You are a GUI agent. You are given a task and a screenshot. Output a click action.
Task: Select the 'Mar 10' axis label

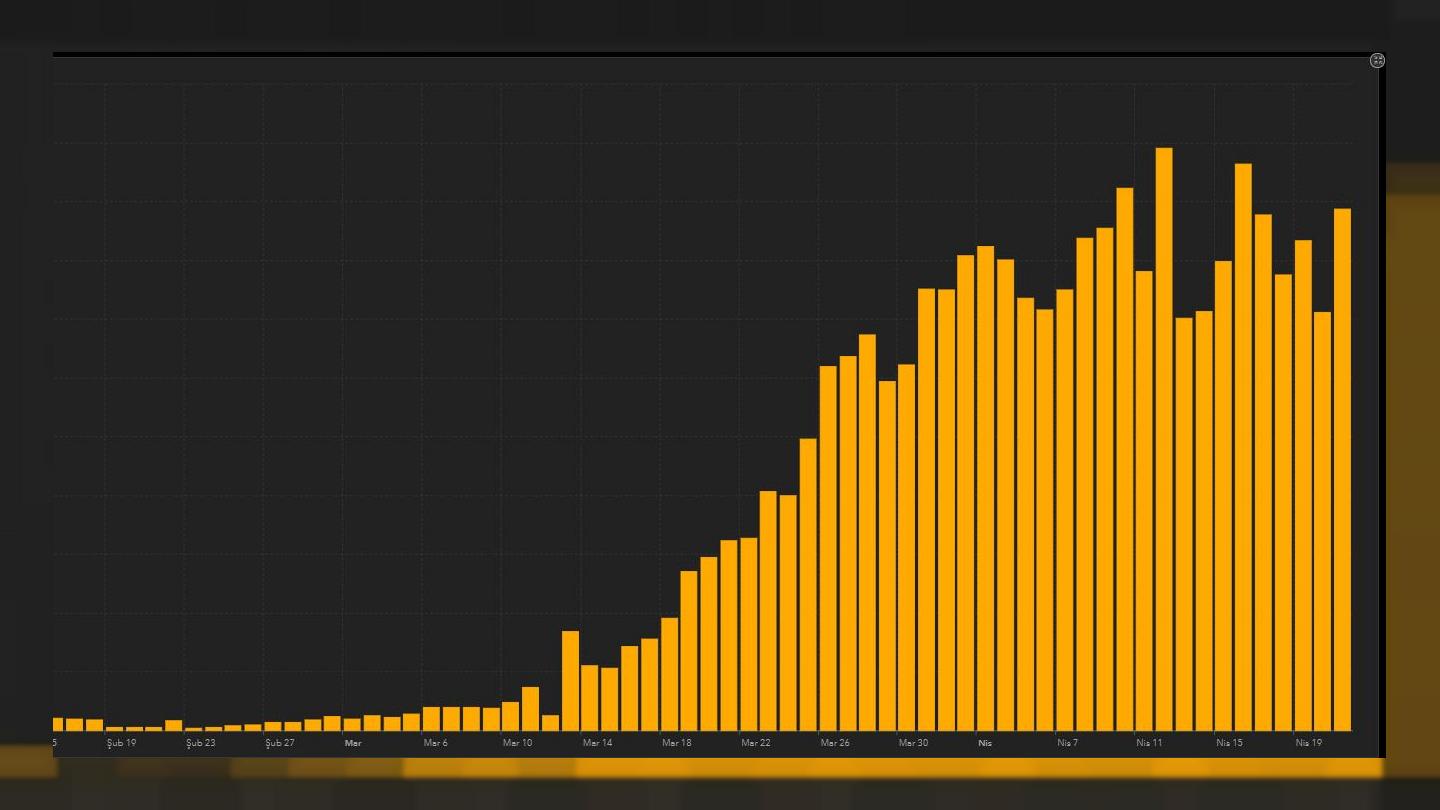(517, 743)
